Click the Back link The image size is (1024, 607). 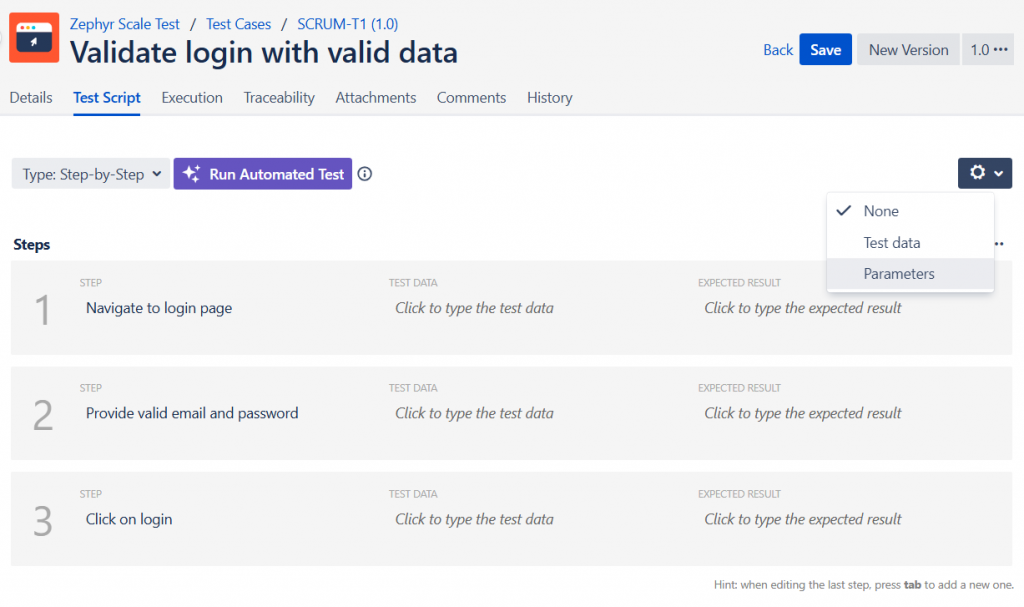(778, 50)
